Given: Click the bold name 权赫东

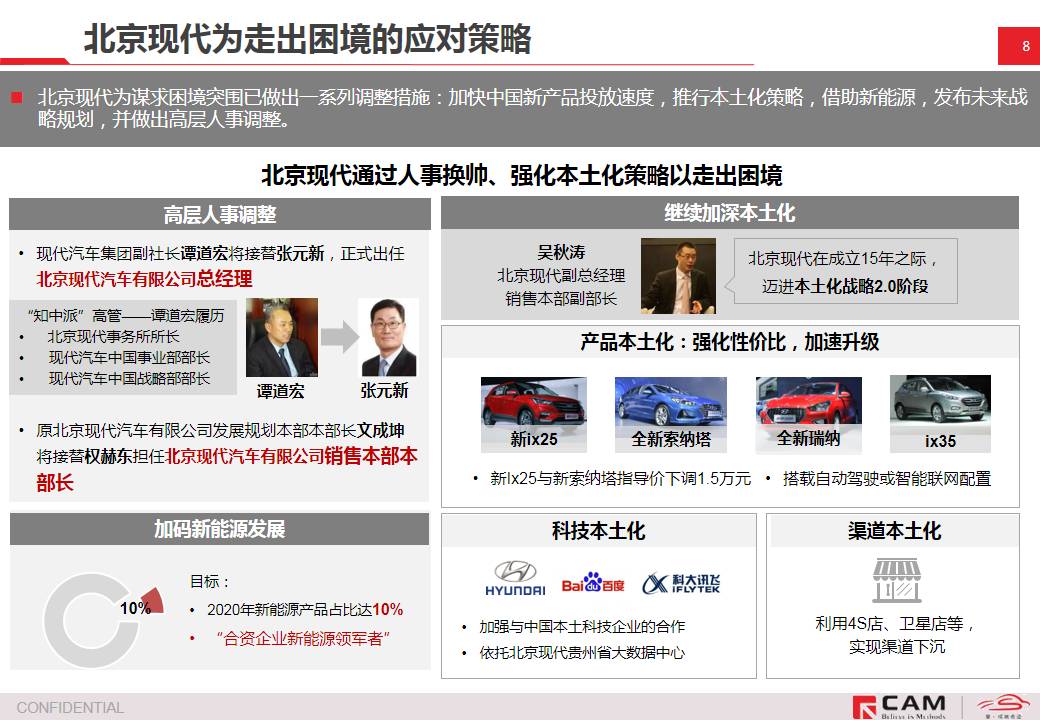Looking at the screenshot, I should point(108,457).
